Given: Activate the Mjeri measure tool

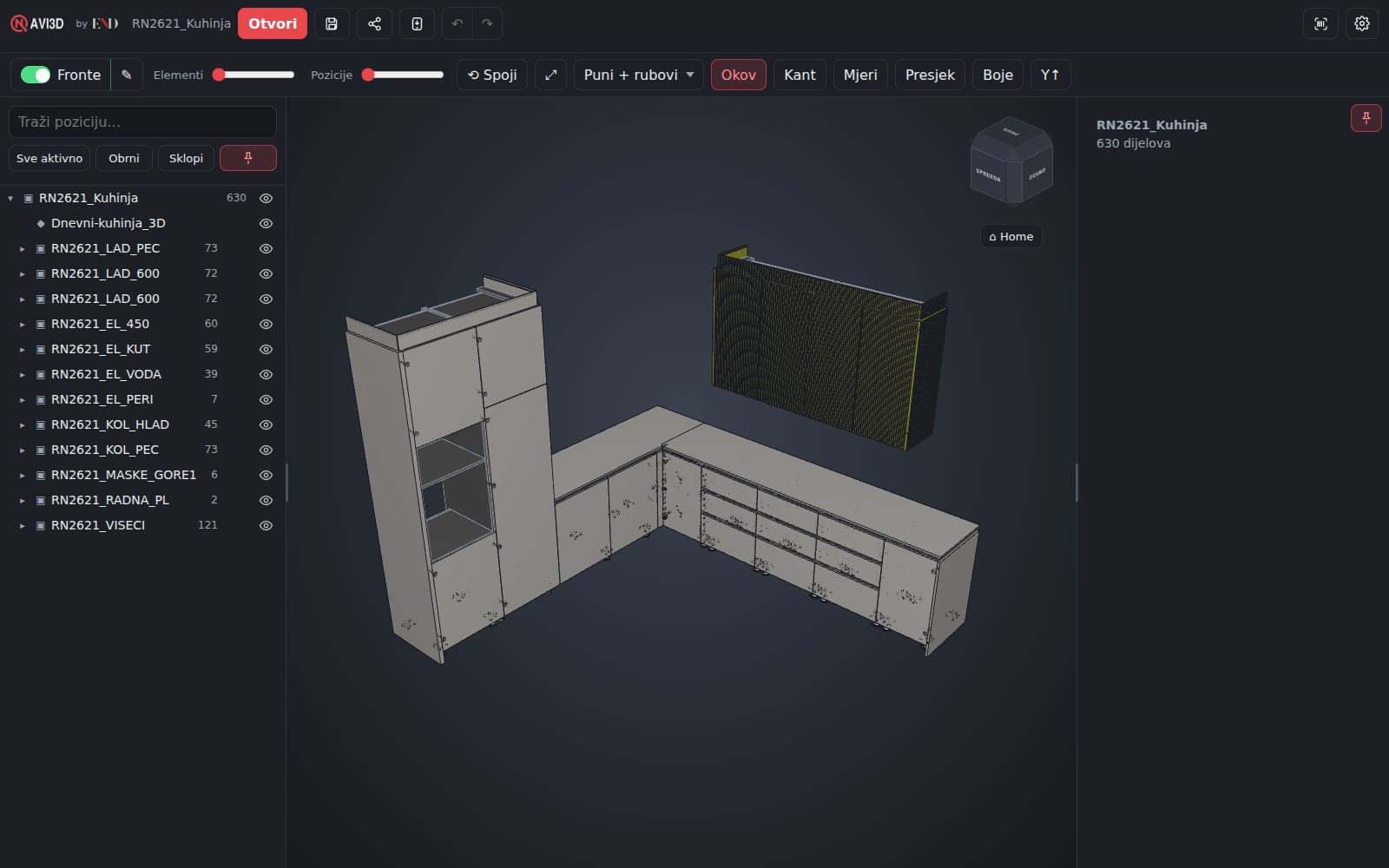Looking at the screenshot, I should pos(860,75).
